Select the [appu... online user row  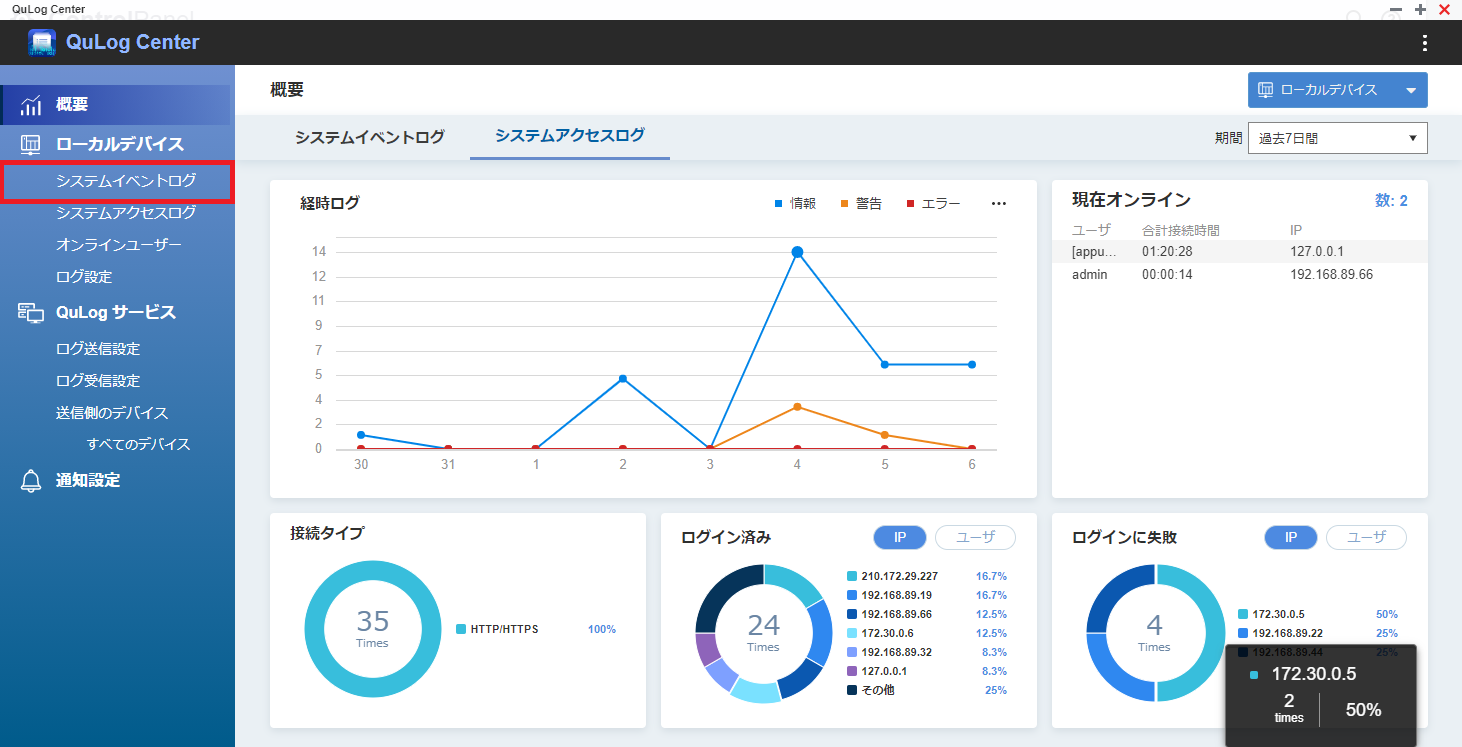tap(1240, 251)
